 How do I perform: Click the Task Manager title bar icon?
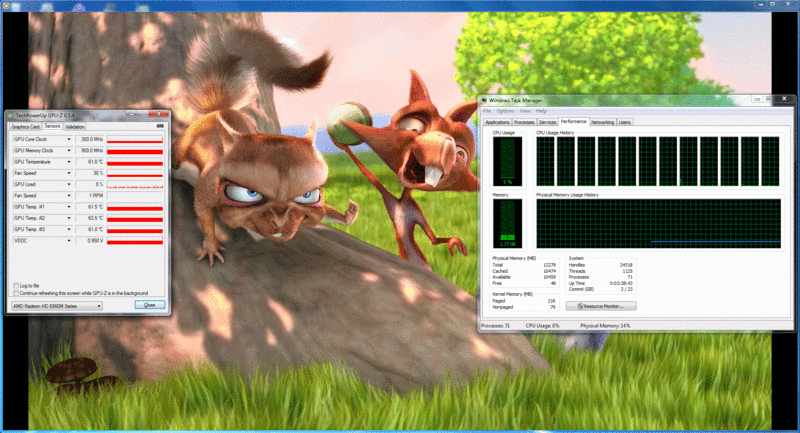(484, 100)
